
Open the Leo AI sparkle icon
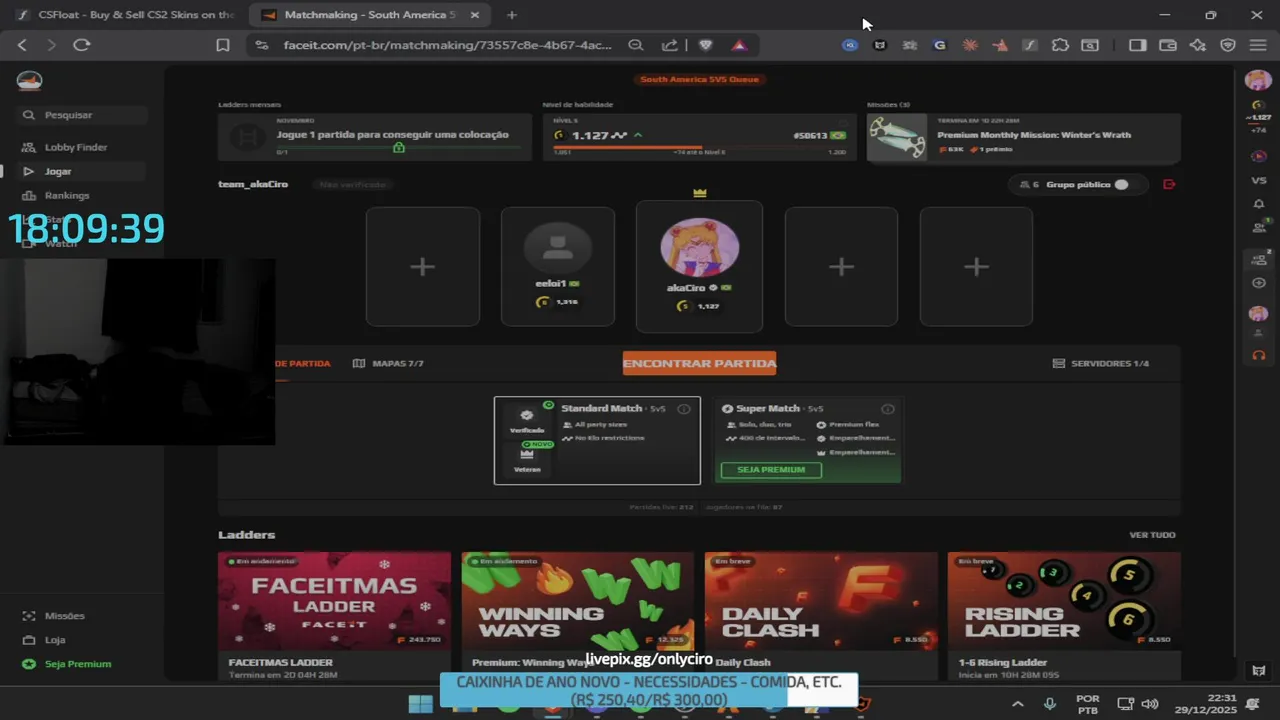[1198, 45]
